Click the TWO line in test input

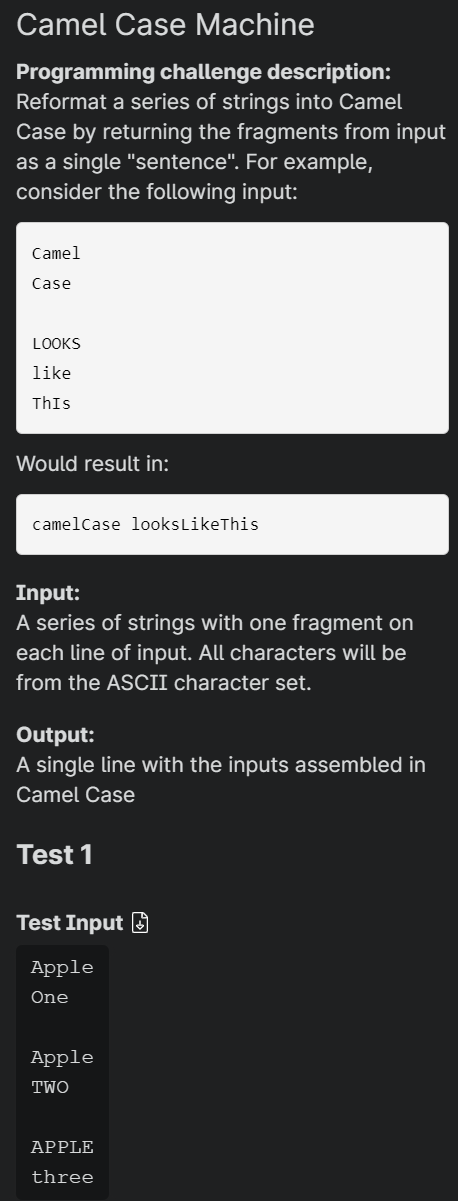(50, 1088)
